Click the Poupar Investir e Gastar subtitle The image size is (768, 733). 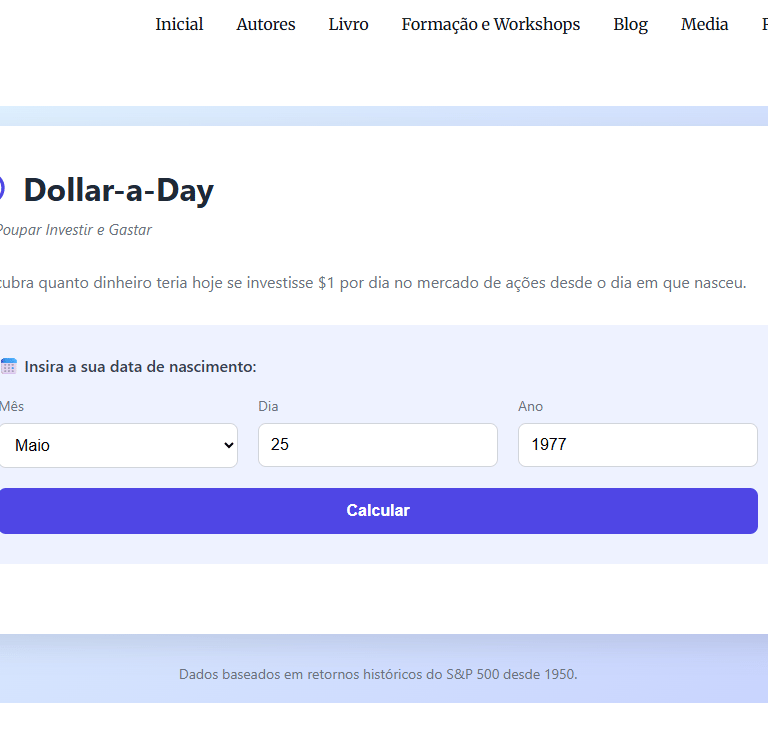[x=75, y=230]
